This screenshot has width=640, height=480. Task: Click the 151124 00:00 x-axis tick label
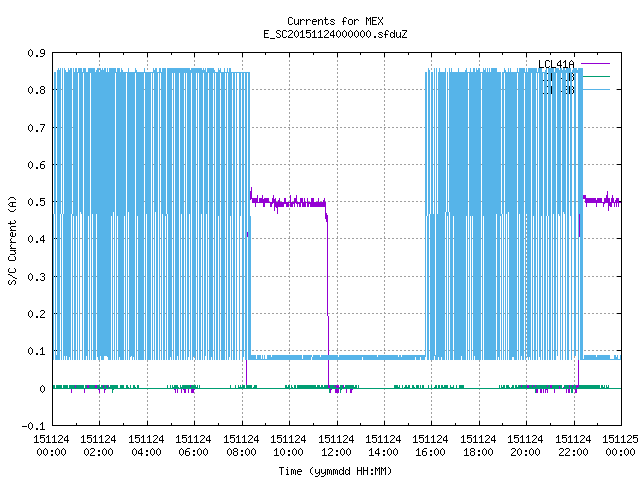pyautogui.click(x=51, y=446)
